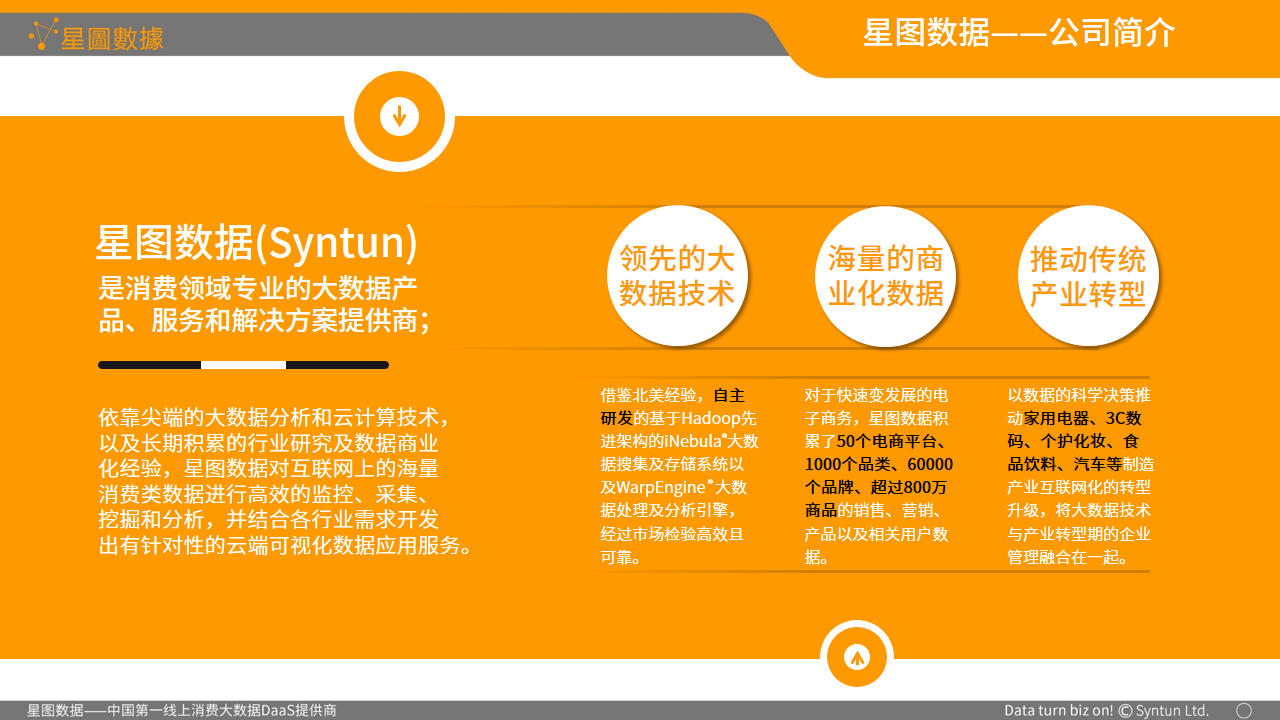
Task: Click the small circle in footer corner
Action: click(x=1244, y=710)
